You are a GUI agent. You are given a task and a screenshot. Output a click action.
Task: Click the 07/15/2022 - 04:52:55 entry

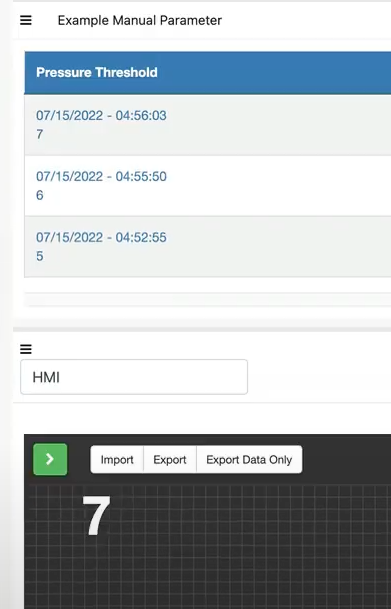tap(101, 237)
